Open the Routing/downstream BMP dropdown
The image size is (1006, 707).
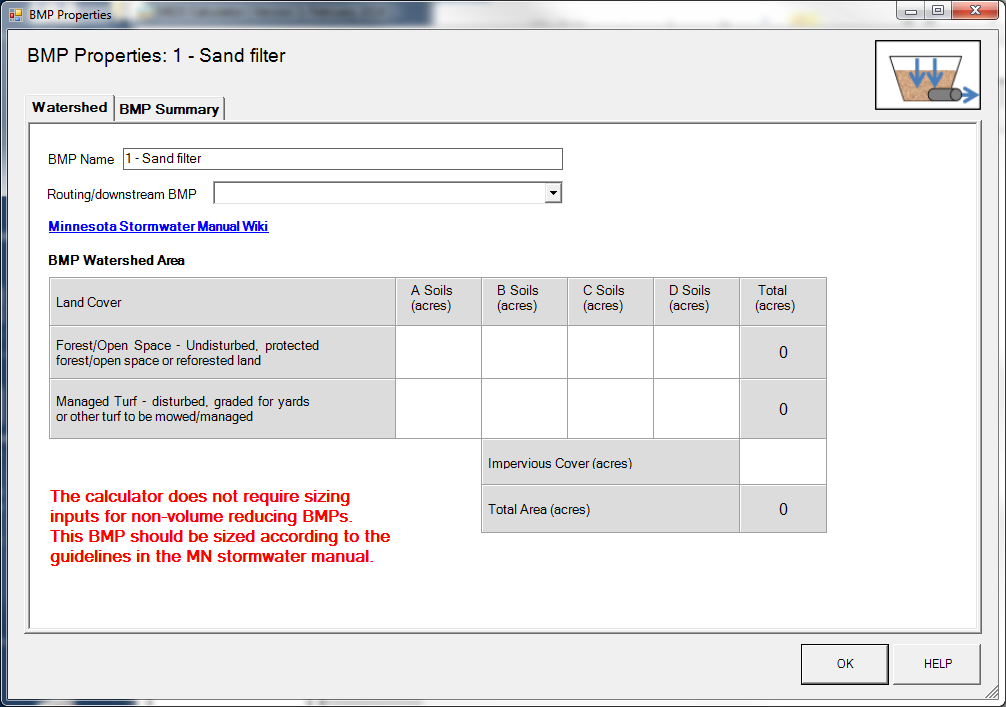[x=552, y=192]
